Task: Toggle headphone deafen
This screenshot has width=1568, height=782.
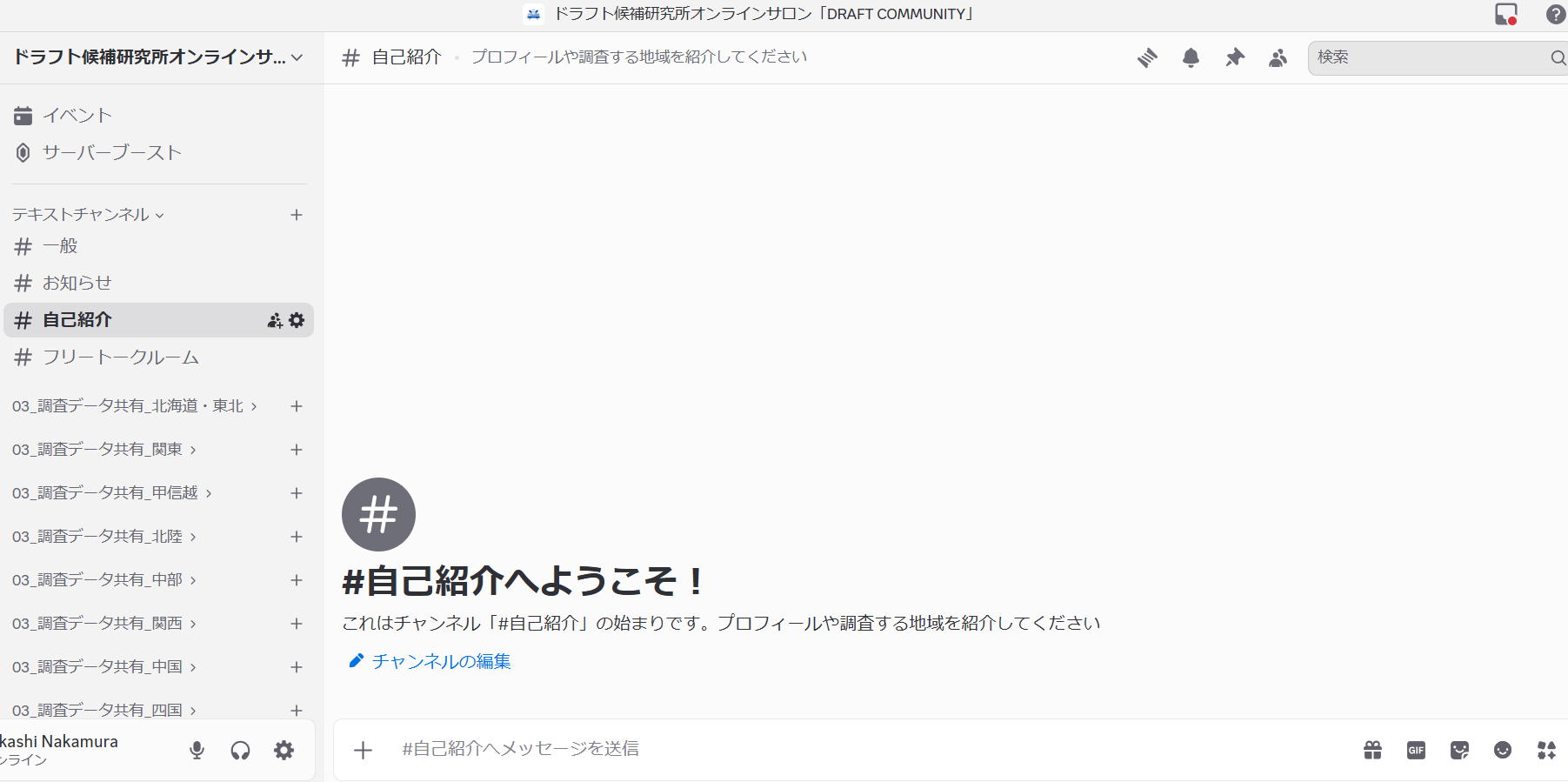Action: pyautogui.click(x=241, y=750)
